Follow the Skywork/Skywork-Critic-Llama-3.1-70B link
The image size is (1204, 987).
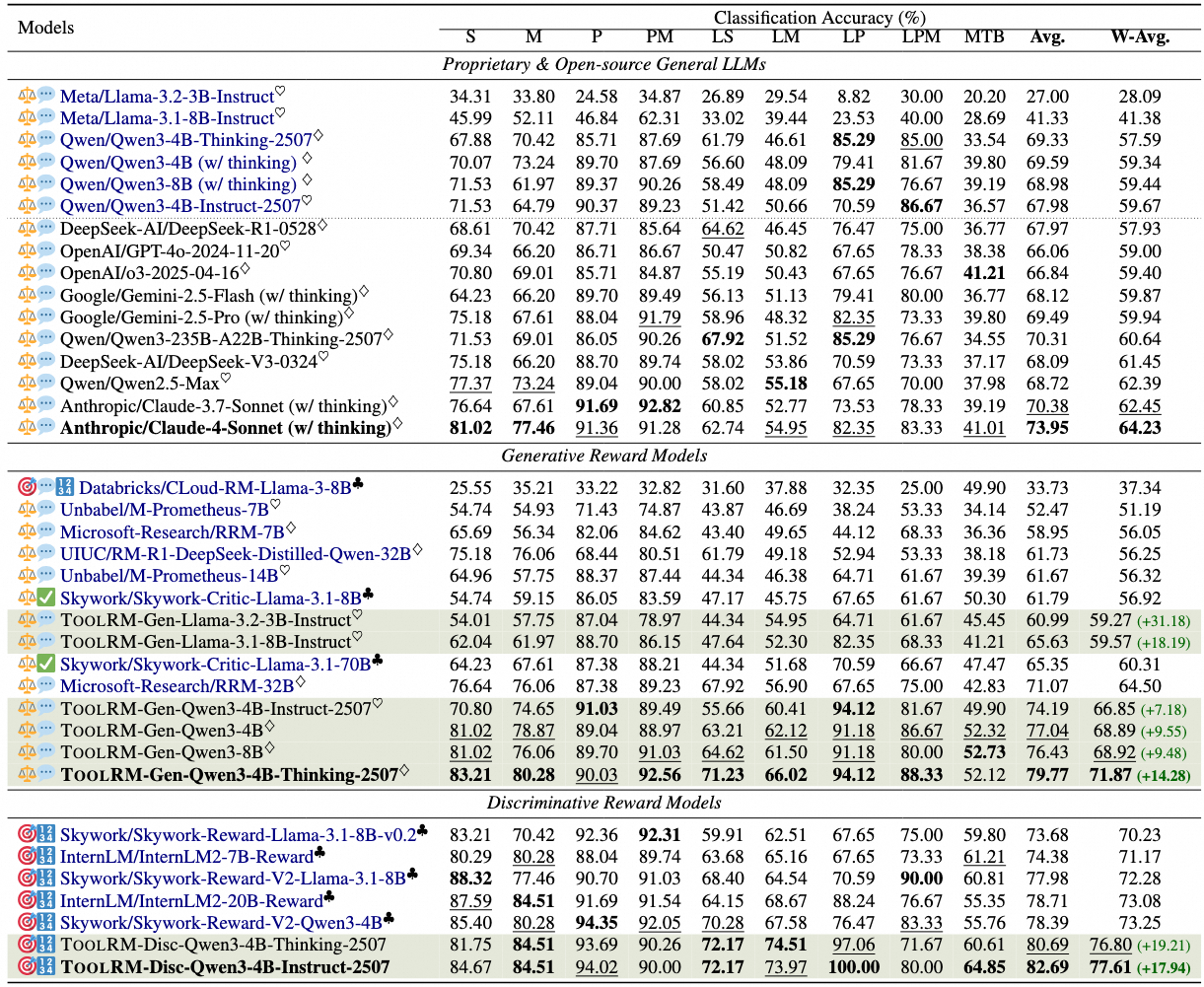click(215, 665)
